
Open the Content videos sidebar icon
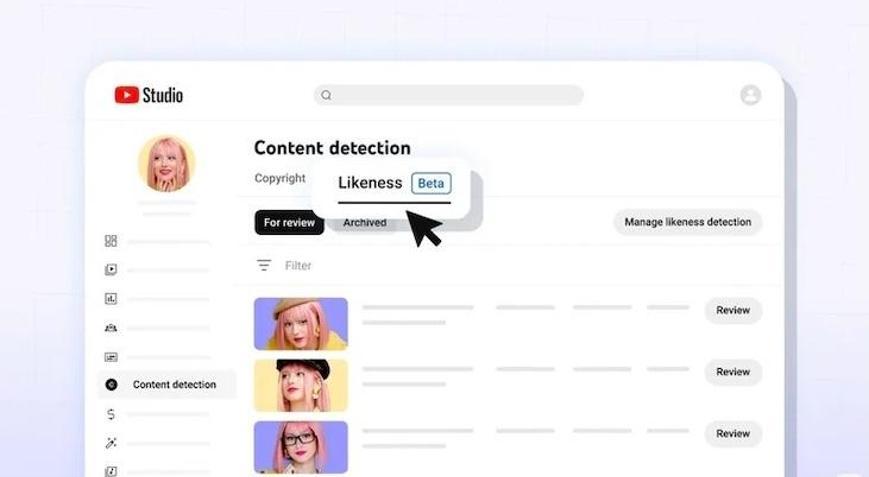coord(111,270)
